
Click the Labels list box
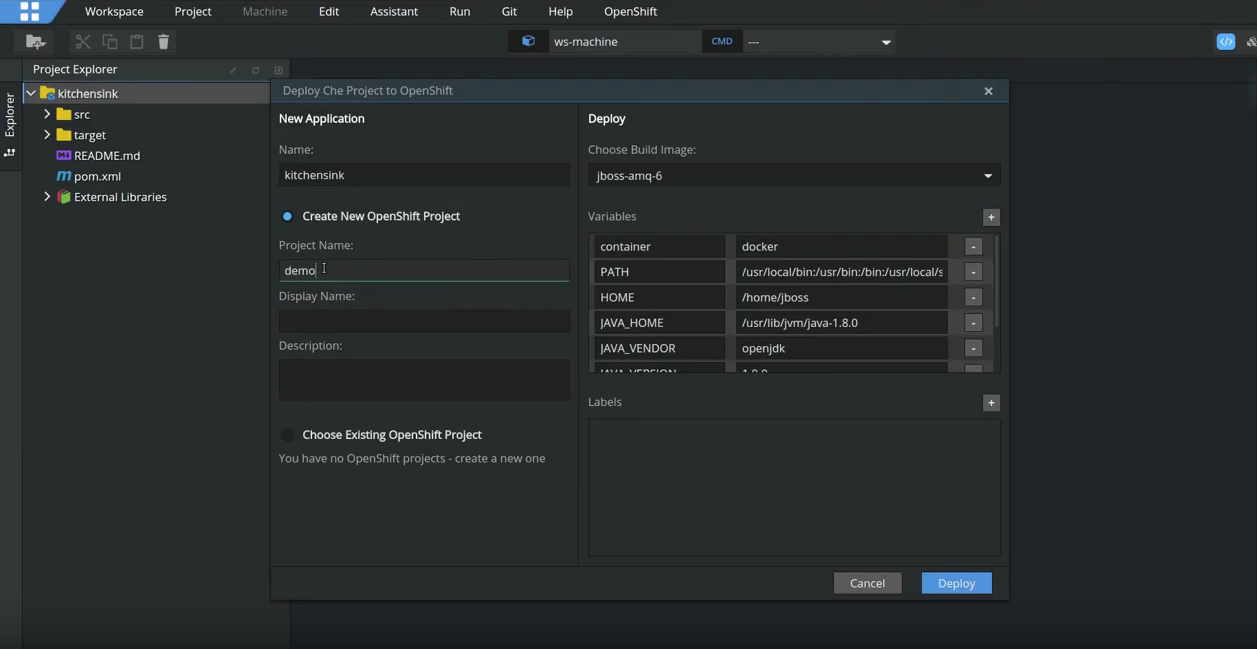pos(794,487)
